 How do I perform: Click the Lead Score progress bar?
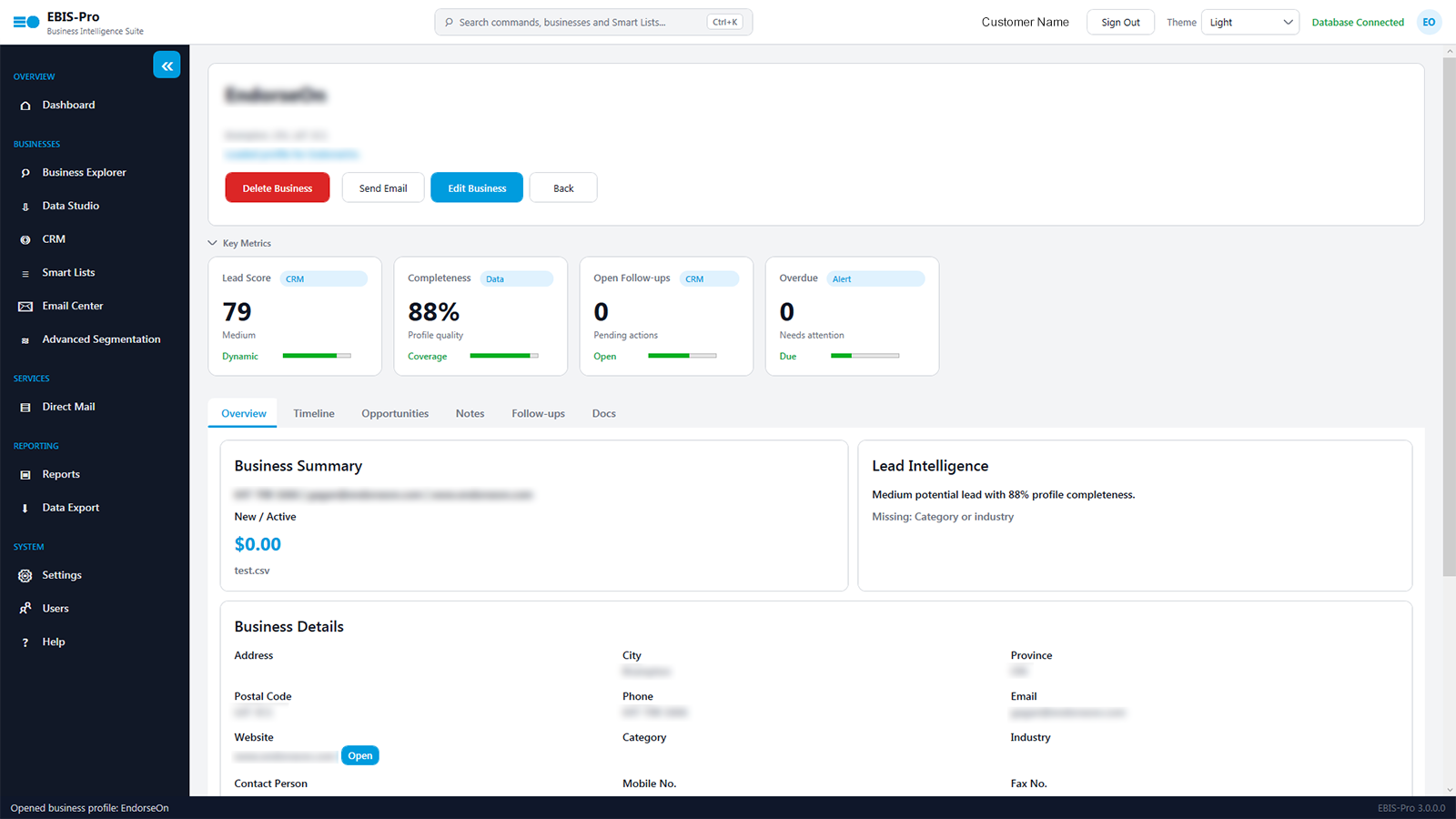(317, 356)
